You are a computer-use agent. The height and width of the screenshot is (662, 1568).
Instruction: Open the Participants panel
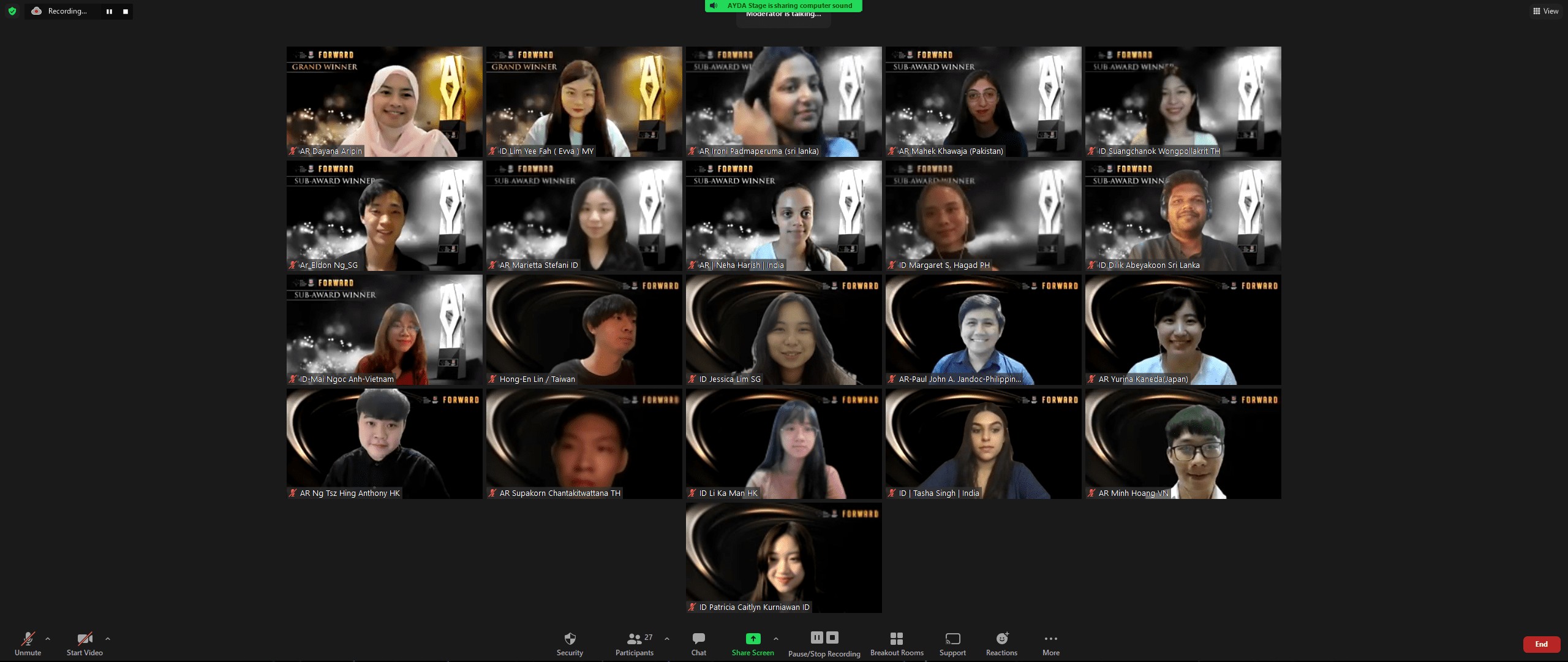tap(635, 644)
